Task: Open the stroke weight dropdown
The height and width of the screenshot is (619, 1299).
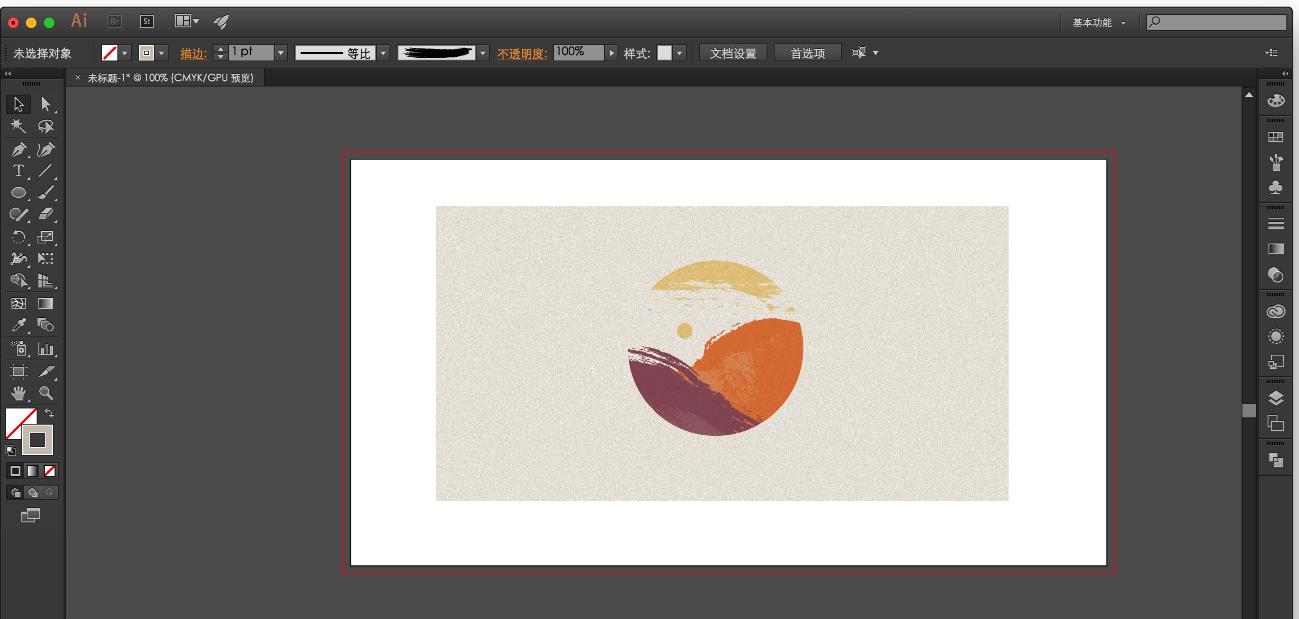Action: coord(280,52)
